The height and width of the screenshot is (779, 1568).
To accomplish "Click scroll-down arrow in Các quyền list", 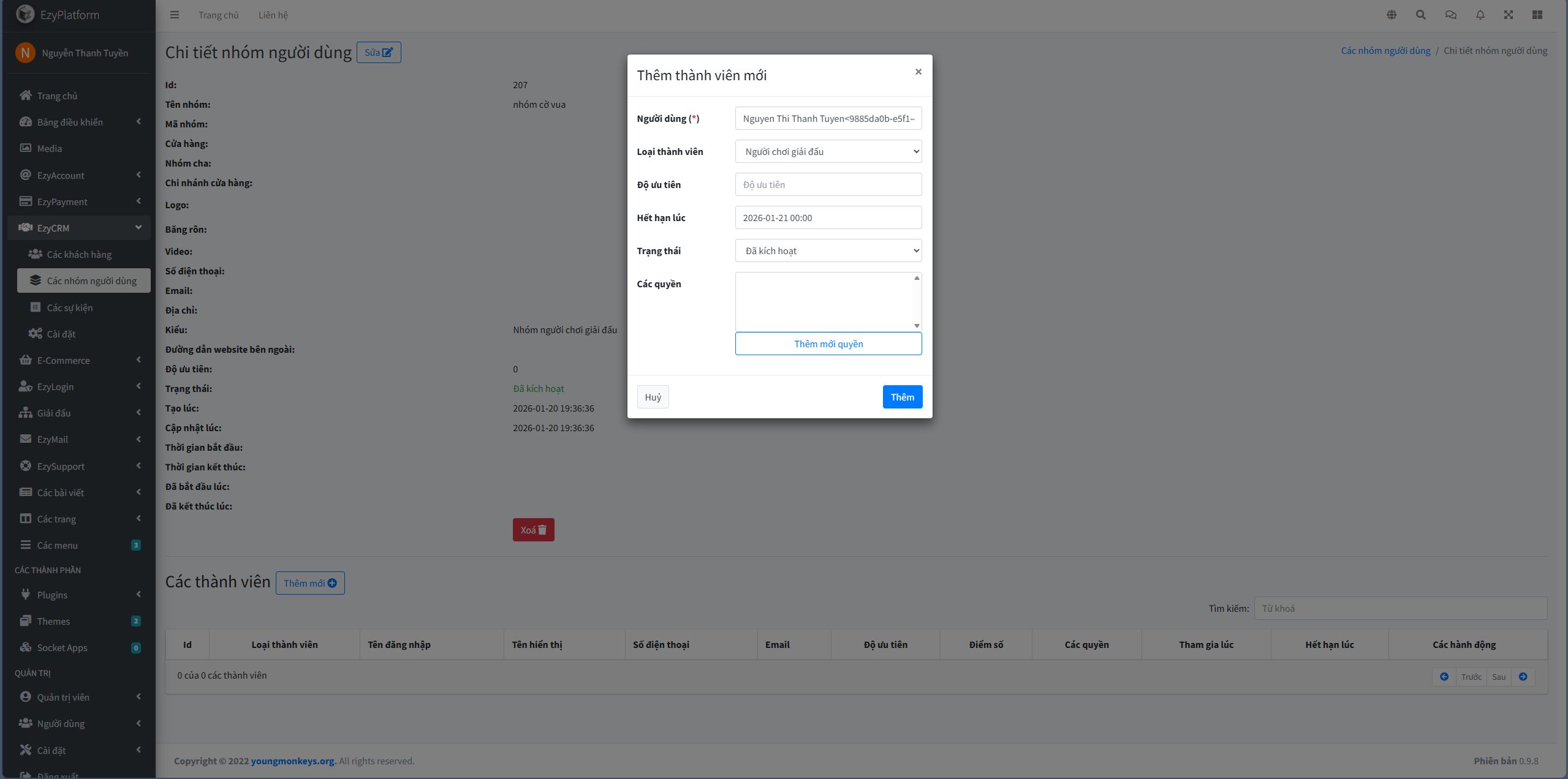I will pyautogui.click(x=917, y=326).
